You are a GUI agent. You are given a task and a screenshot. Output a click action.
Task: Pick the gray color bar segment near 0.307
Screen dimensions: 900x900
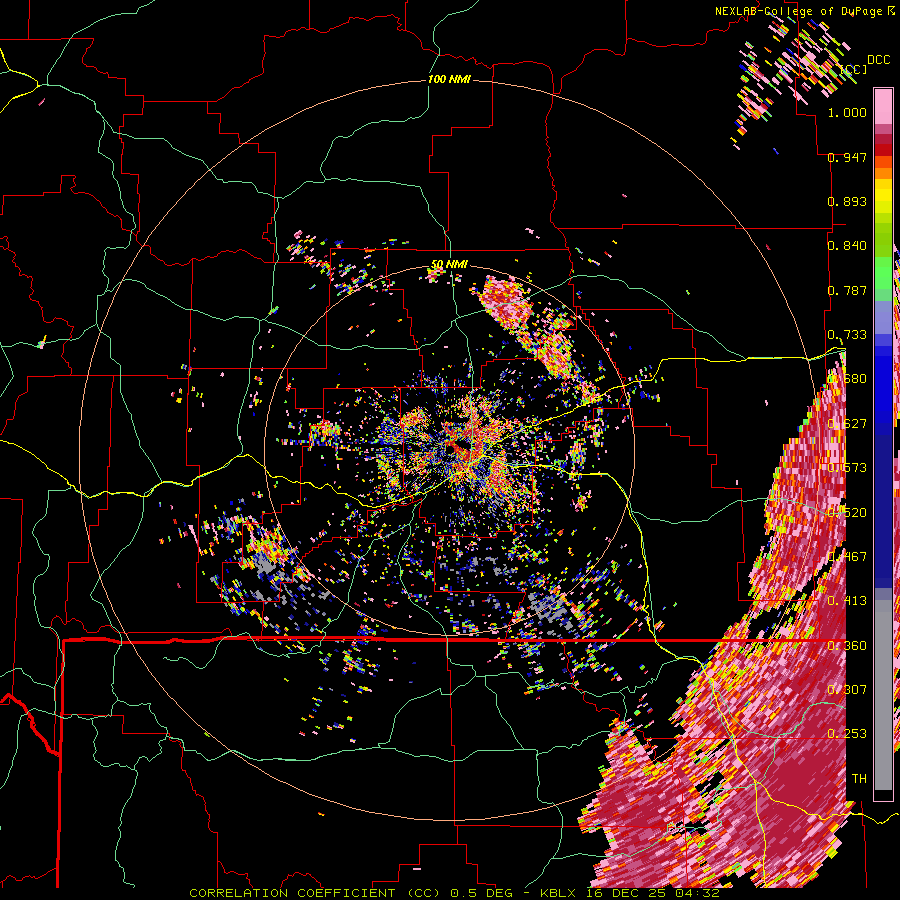(883, 695)
